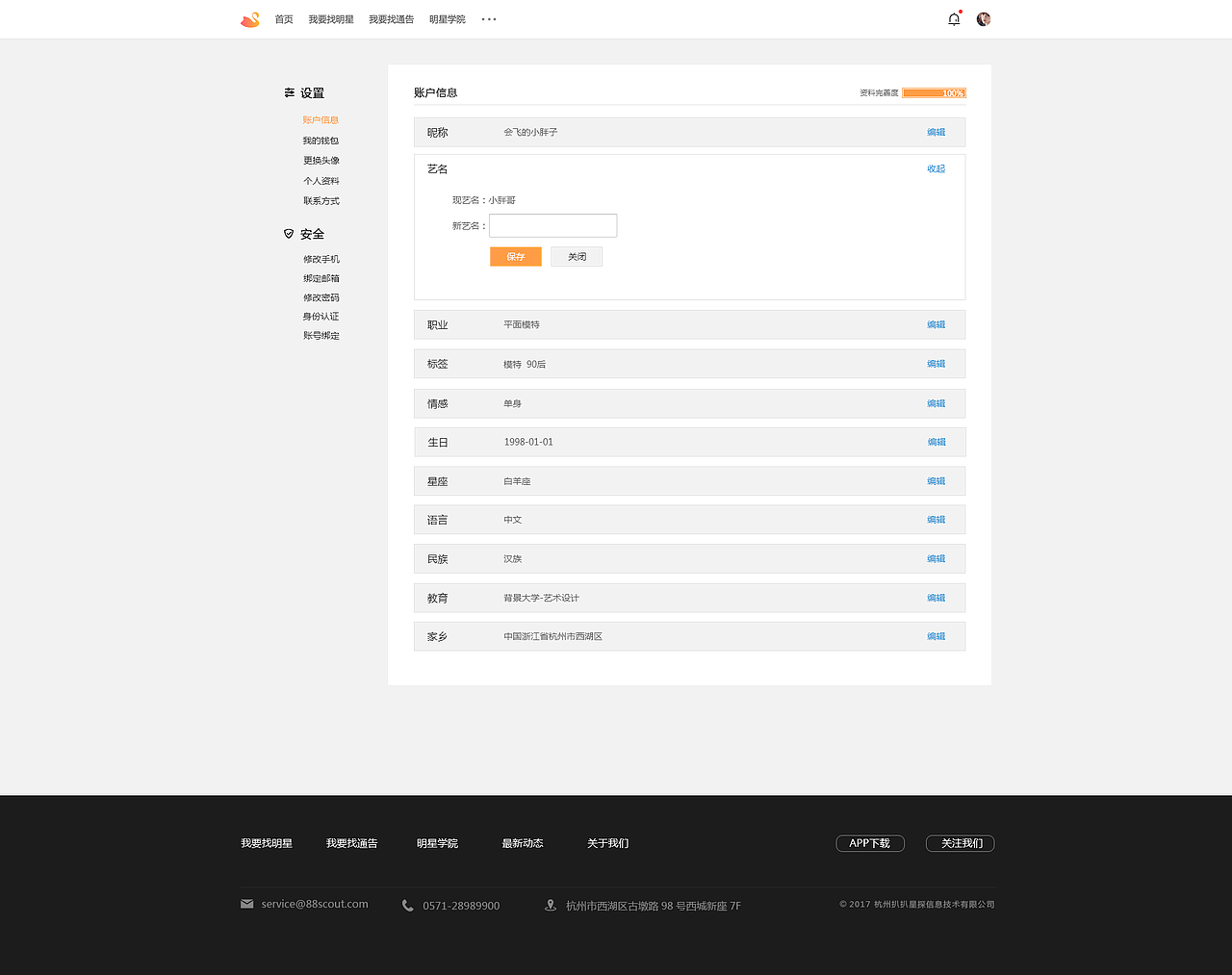
Task: Select 我的钱包 in the sidebar
Action: (x=321, y=141)
